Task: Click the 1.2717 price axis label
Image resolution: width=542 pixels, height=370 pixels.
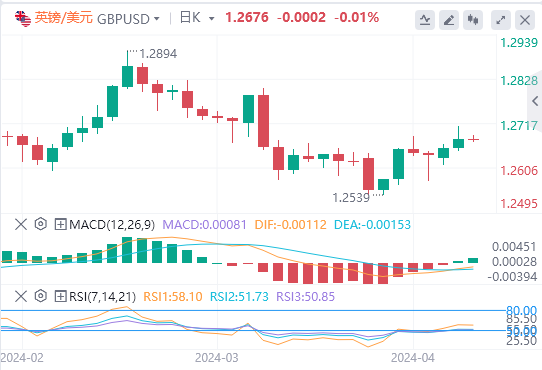Action: click(519, 126)
